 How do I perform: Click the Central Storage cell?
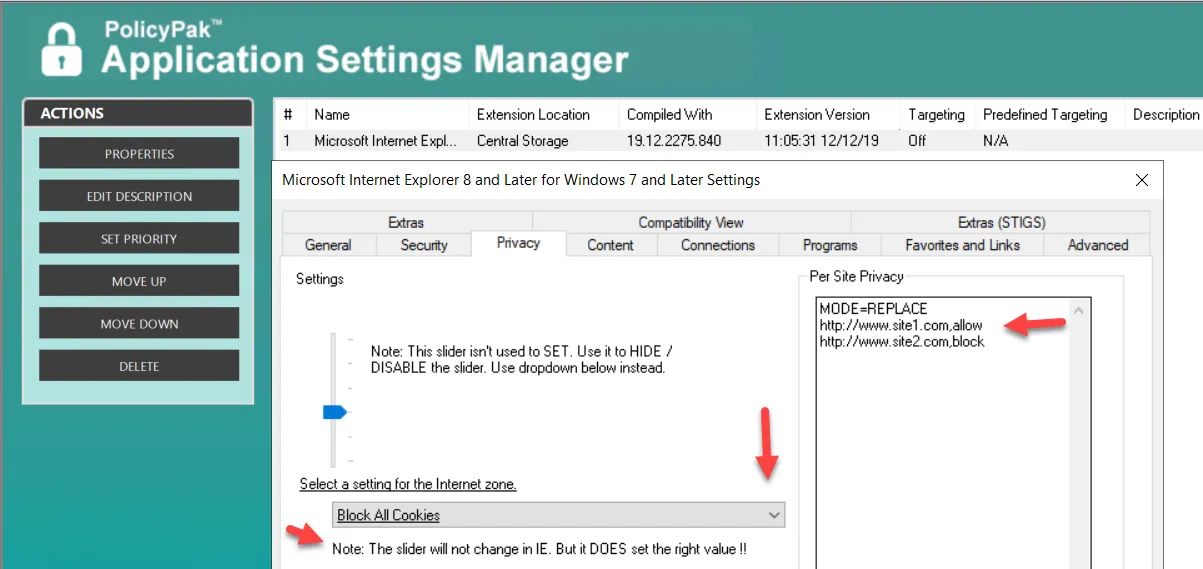point(523,141)
